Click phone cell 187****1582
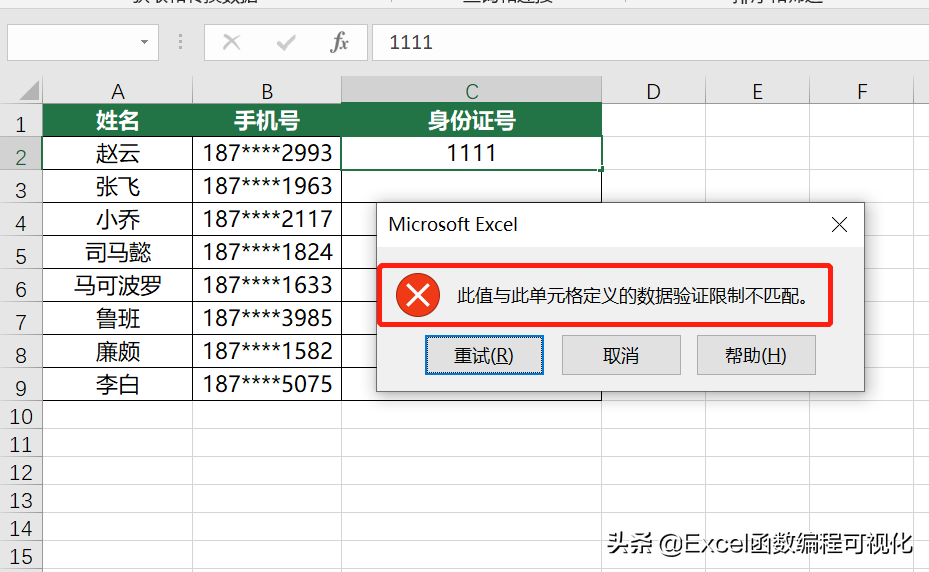Screen dimensions: 929x572 267,351
